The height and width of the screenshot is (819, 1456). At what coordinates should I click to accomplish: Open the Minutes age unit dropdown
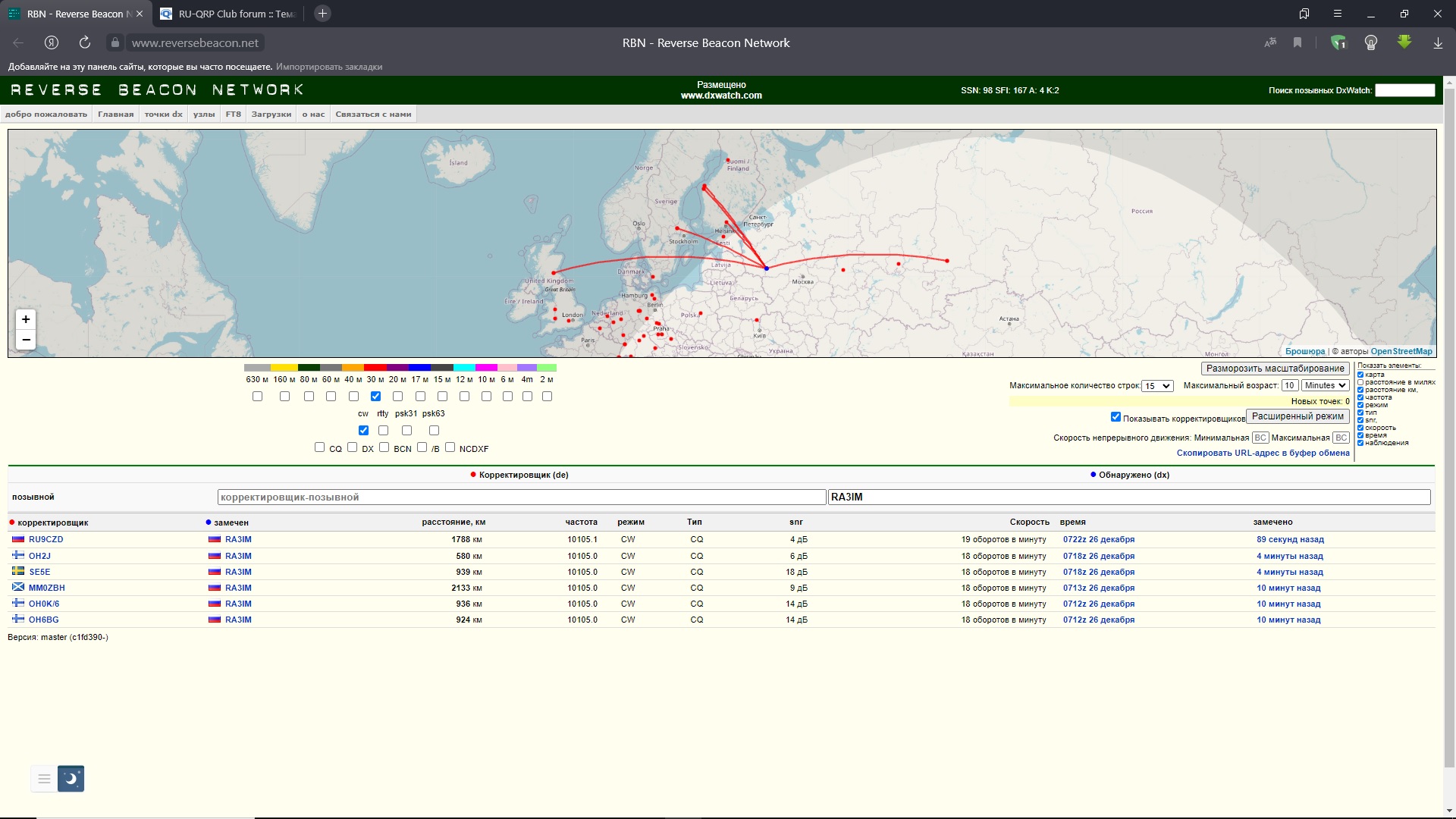tap(1325, 386)
